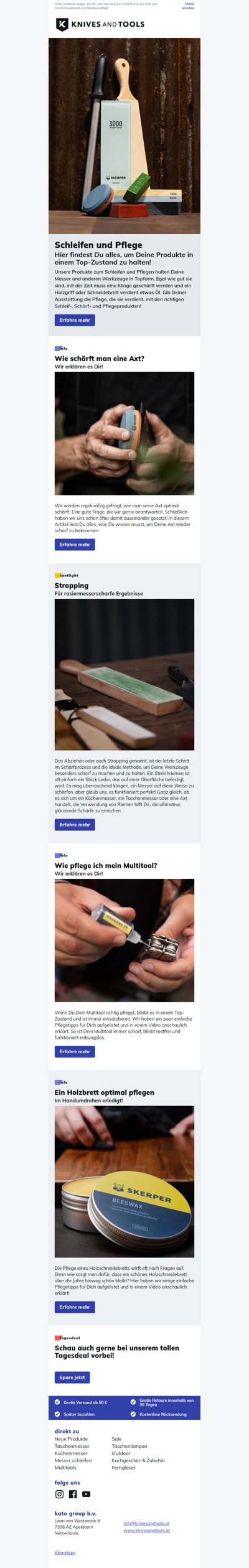Screen dimensions: 249x1568
Task: Open the Instagram icon
Action: (60, 1494)
